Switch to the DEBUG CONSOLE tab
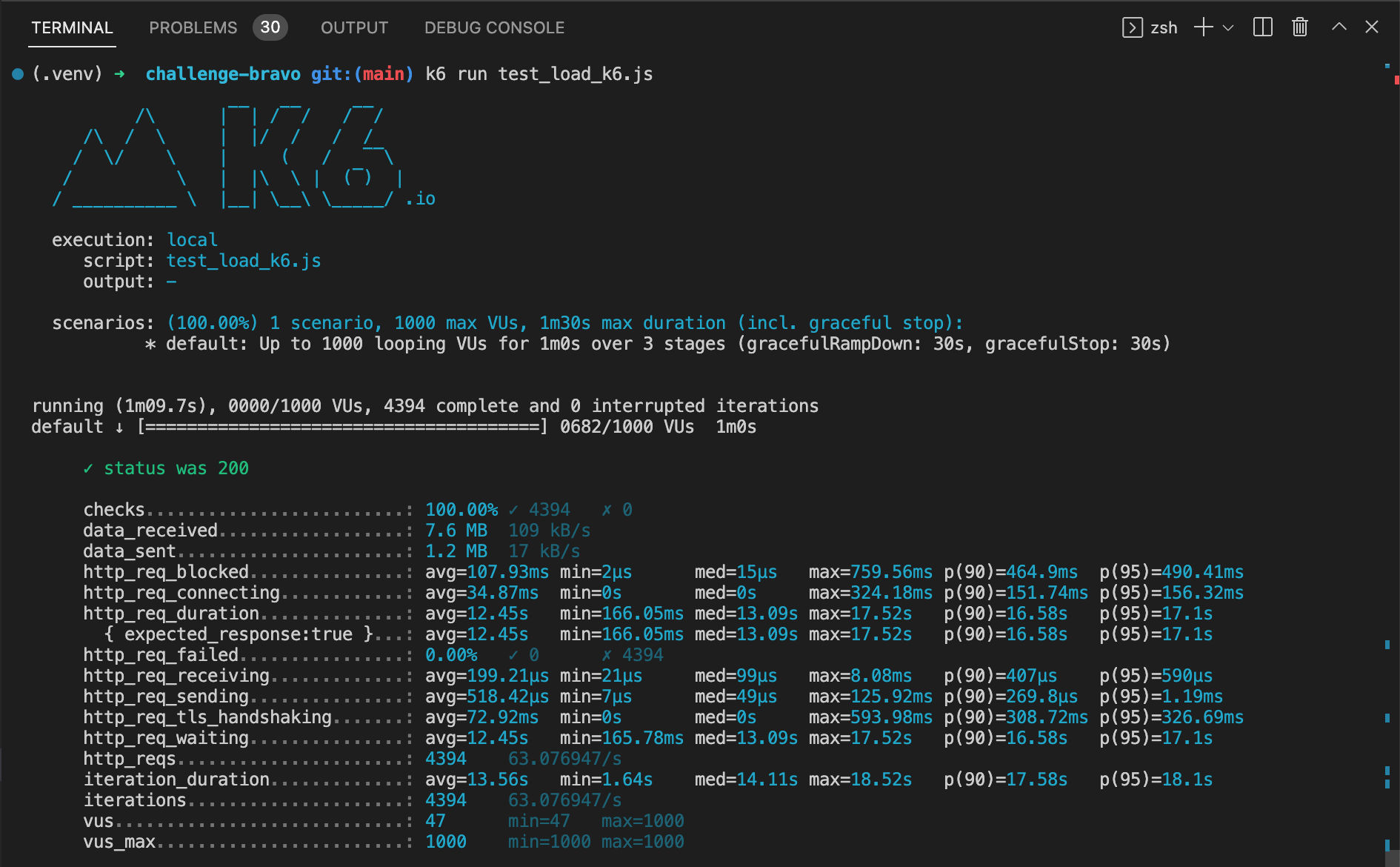This screenshot has height=867, width=1400. [494, 27]
